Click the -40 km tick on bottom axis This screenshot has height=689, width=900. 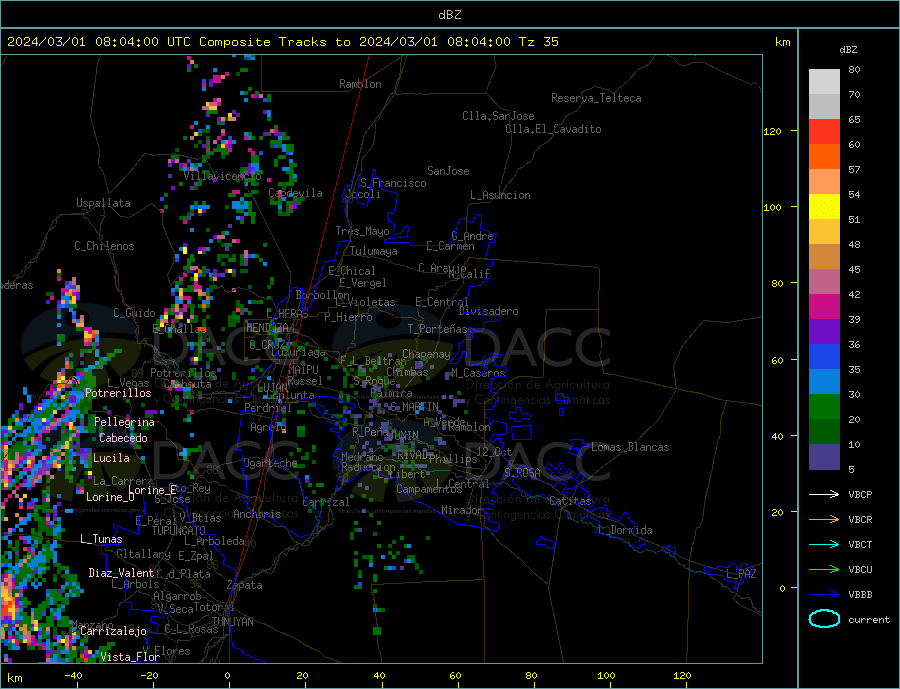73,676
